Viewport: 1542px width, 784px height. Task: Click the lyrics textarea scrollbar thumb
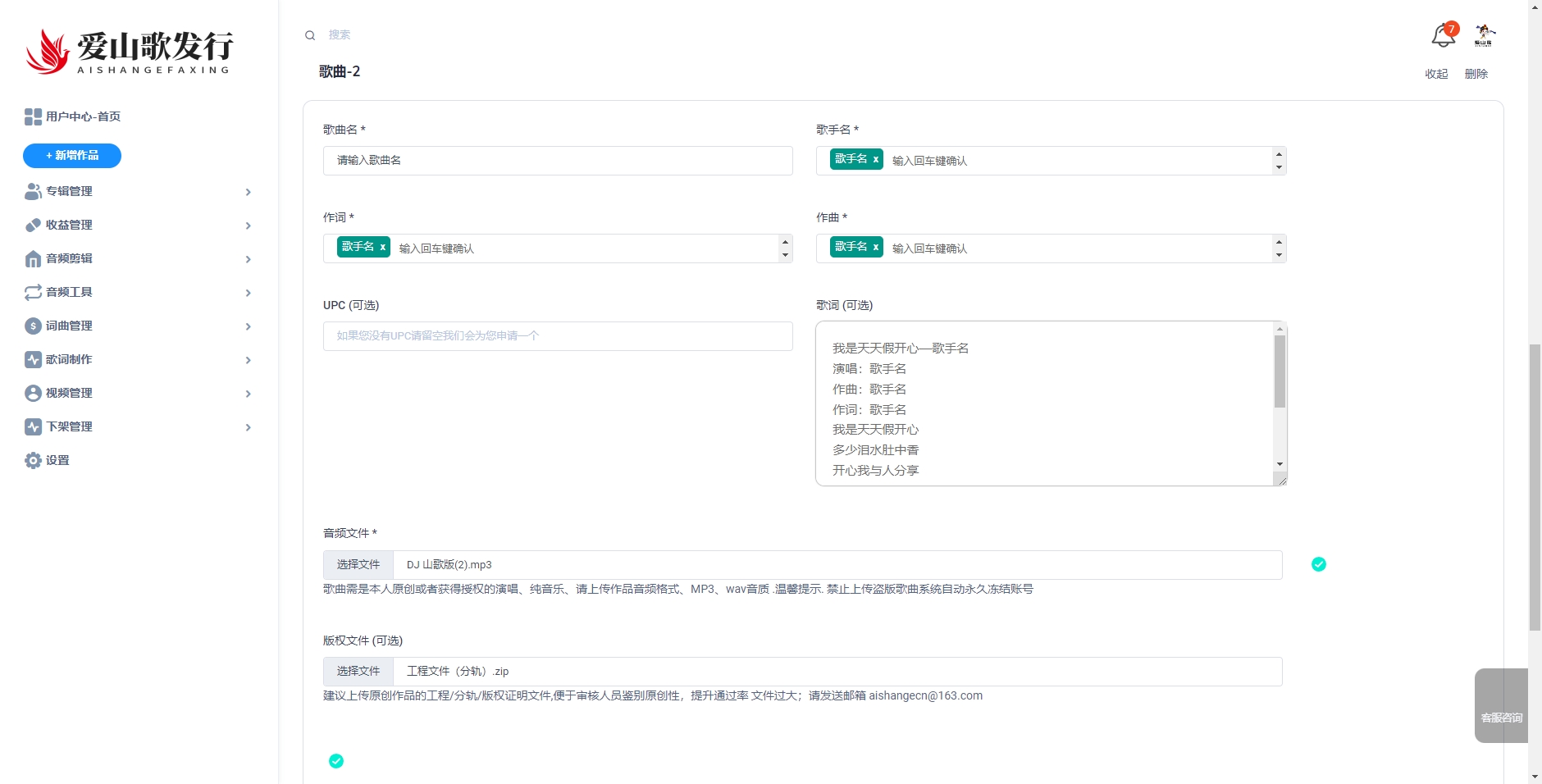1280,371
